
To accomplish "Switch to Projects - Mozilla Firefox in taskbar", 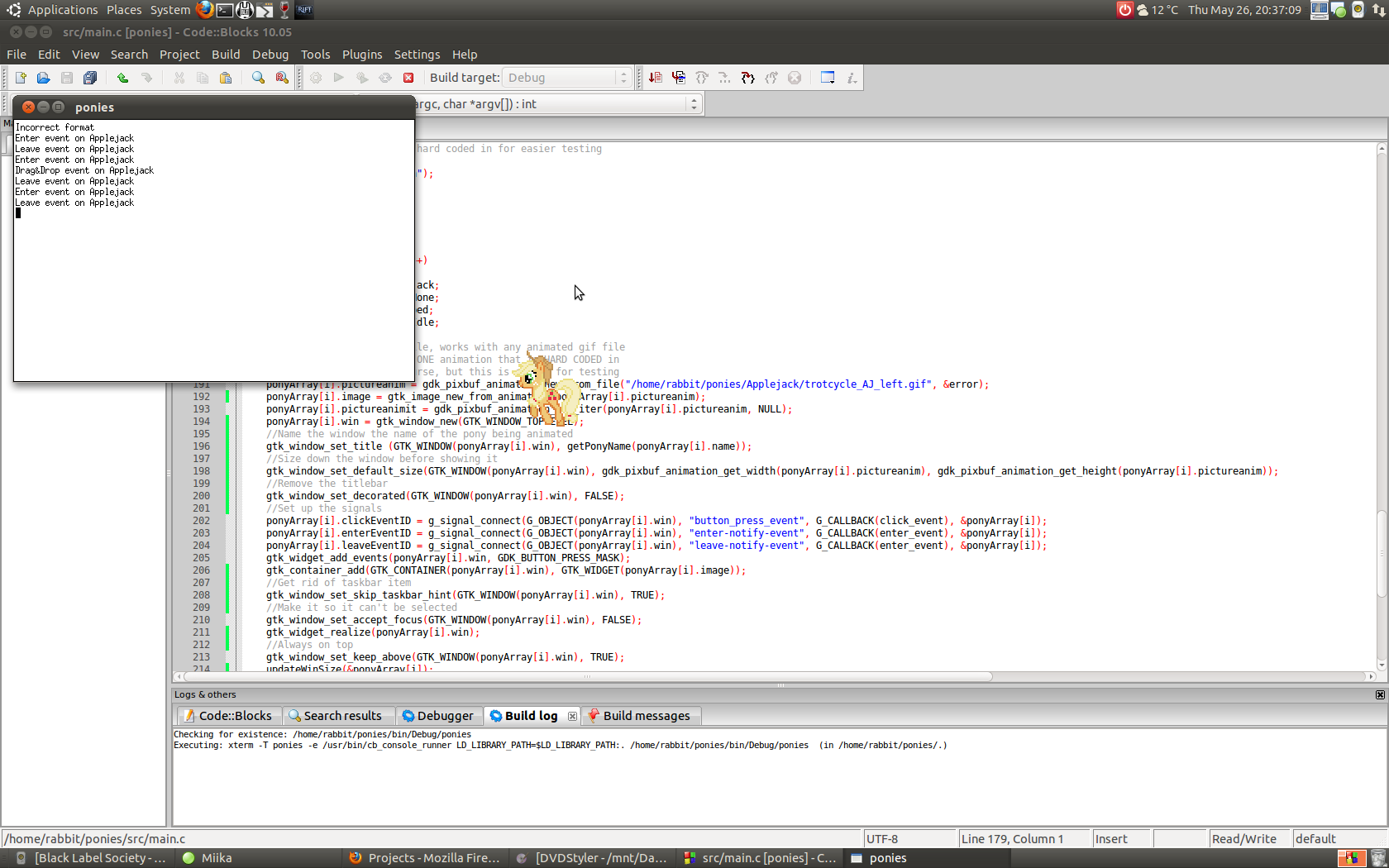I will click(425, 858).
